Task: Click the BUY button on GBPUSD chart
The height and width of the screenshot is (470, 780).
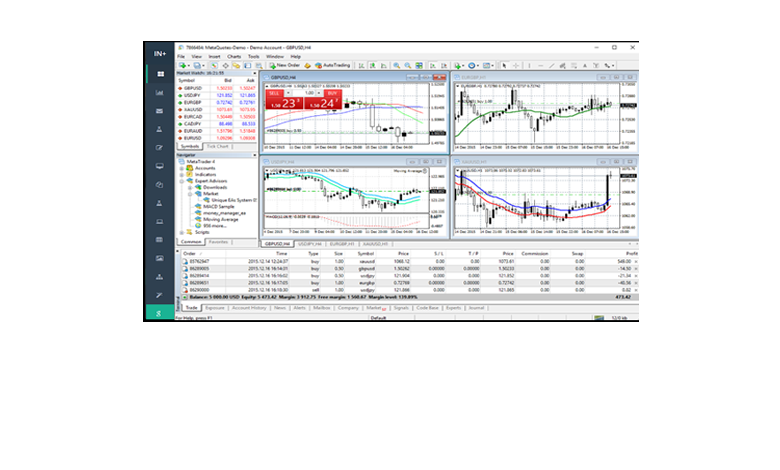Action: [332, 93]
